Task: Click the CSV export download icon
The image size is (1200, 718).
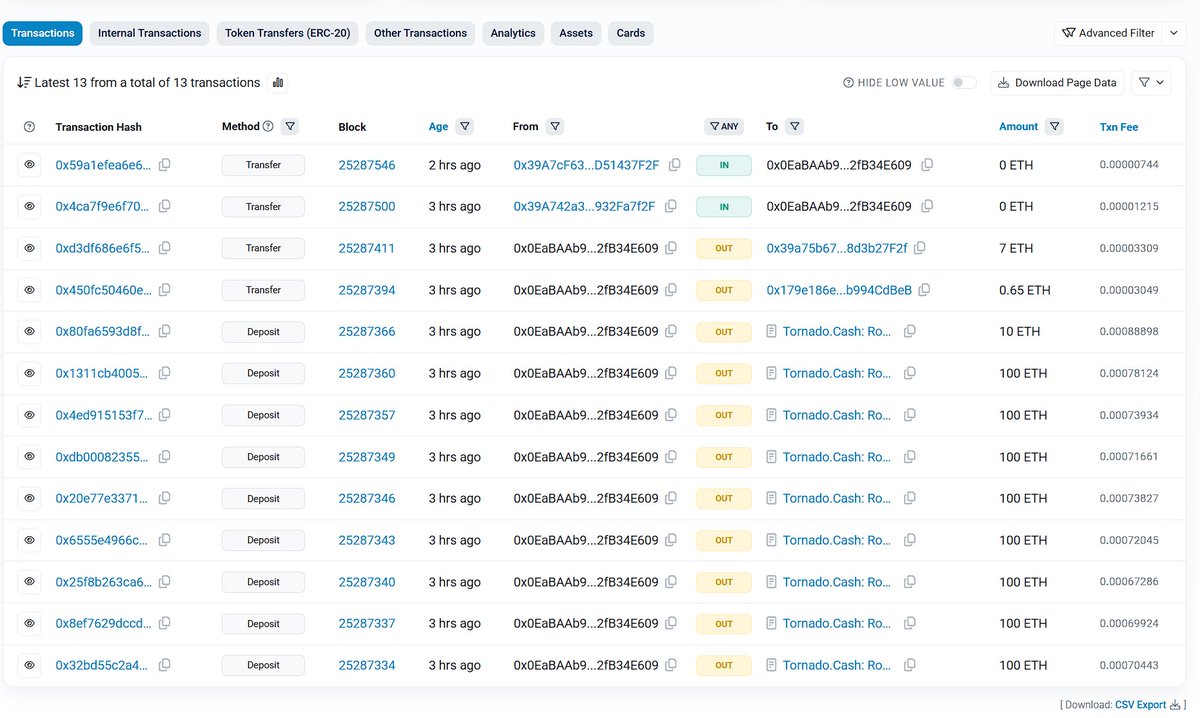Action: tap(1176, 705)
